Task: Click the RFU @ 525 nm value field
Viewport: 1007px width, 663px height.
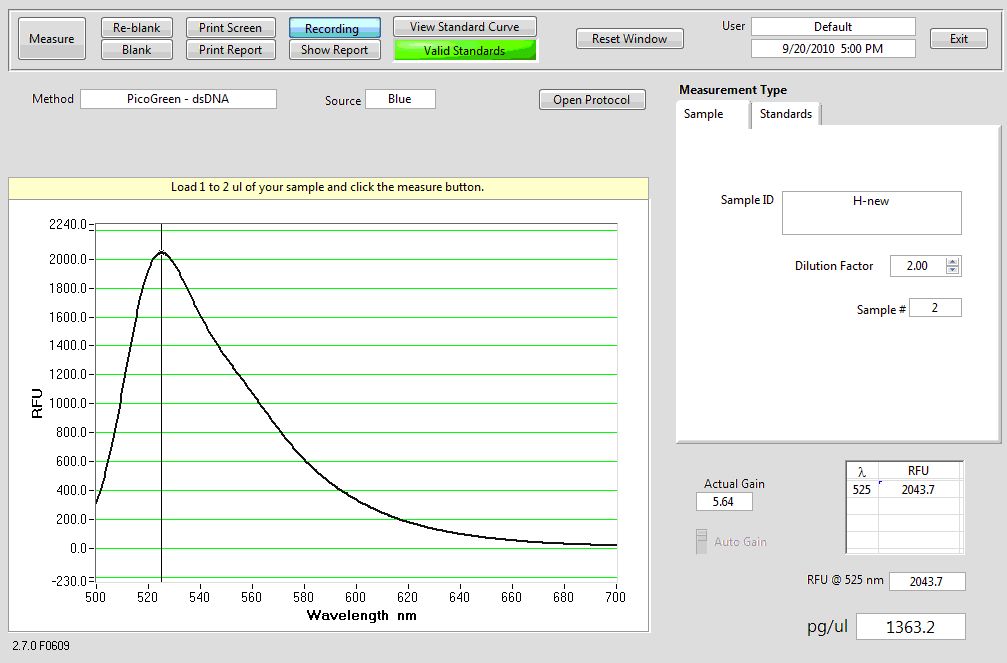Action: [x=927, y=581]
